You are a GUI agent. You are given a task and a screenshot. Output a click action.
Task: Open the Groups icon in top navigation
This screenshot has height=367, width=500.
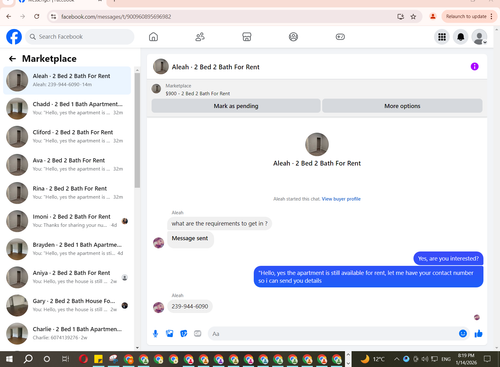point(293,37)
